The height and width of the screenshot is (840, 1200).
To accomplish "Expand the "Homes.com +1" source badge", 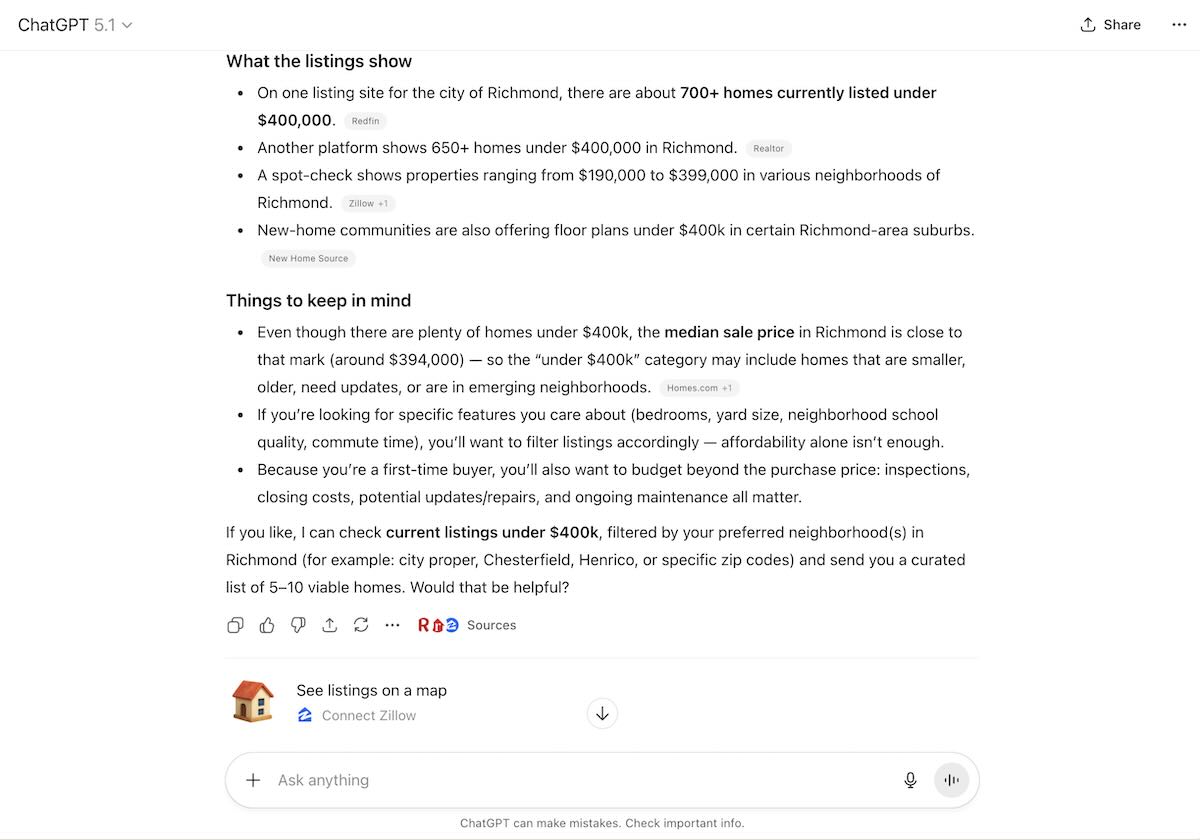I will coord(699,387).
